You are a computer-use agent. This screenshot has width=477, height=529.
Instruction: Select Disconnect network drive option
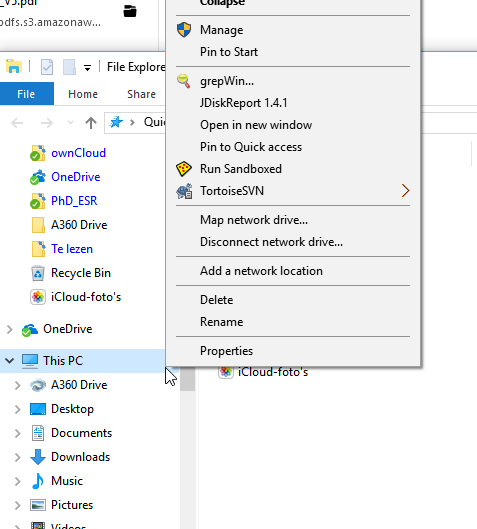(292, 242)
